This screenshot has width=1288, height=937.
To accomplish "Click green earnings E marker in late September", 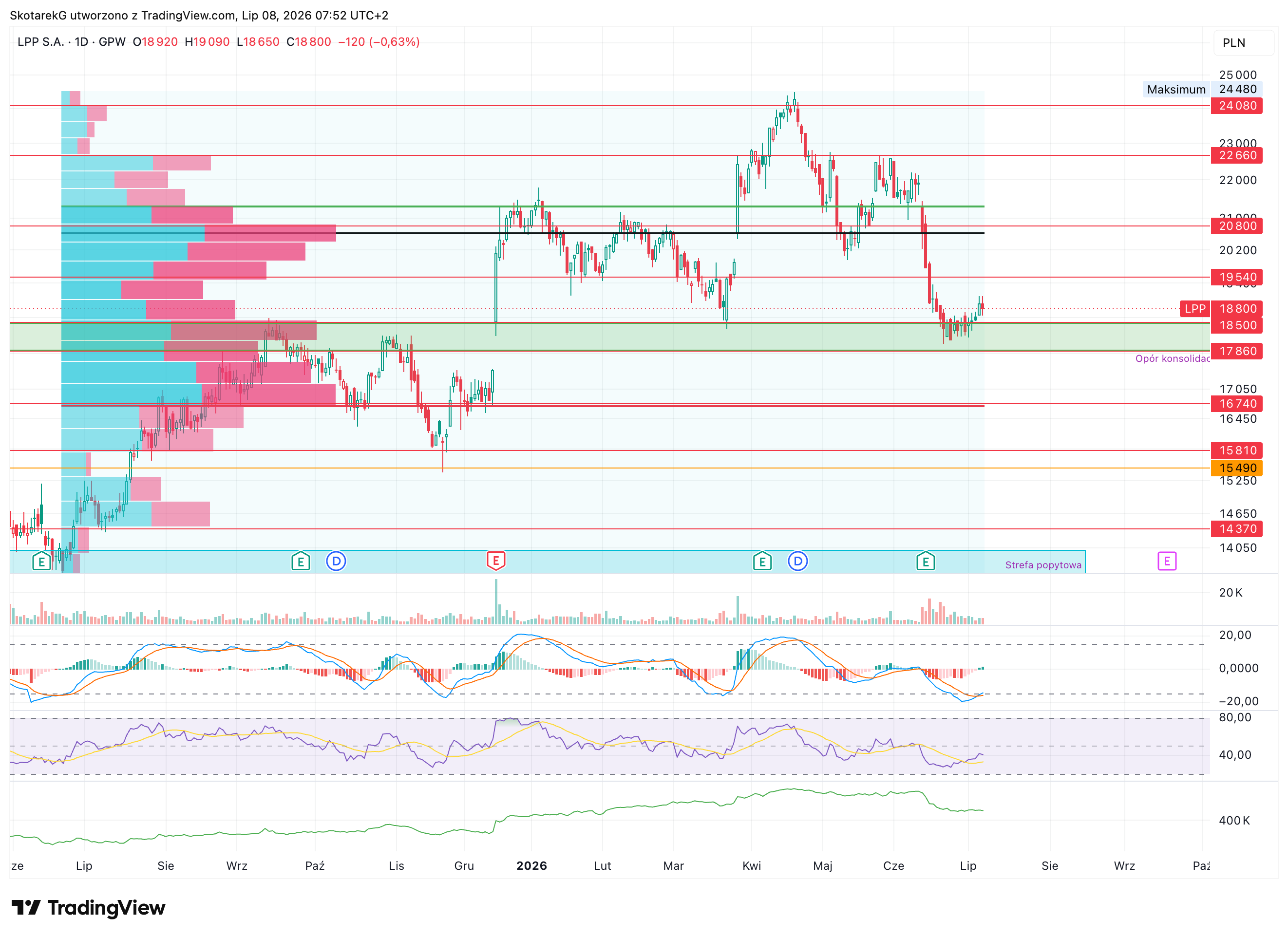I will click(x=301, y=561).
